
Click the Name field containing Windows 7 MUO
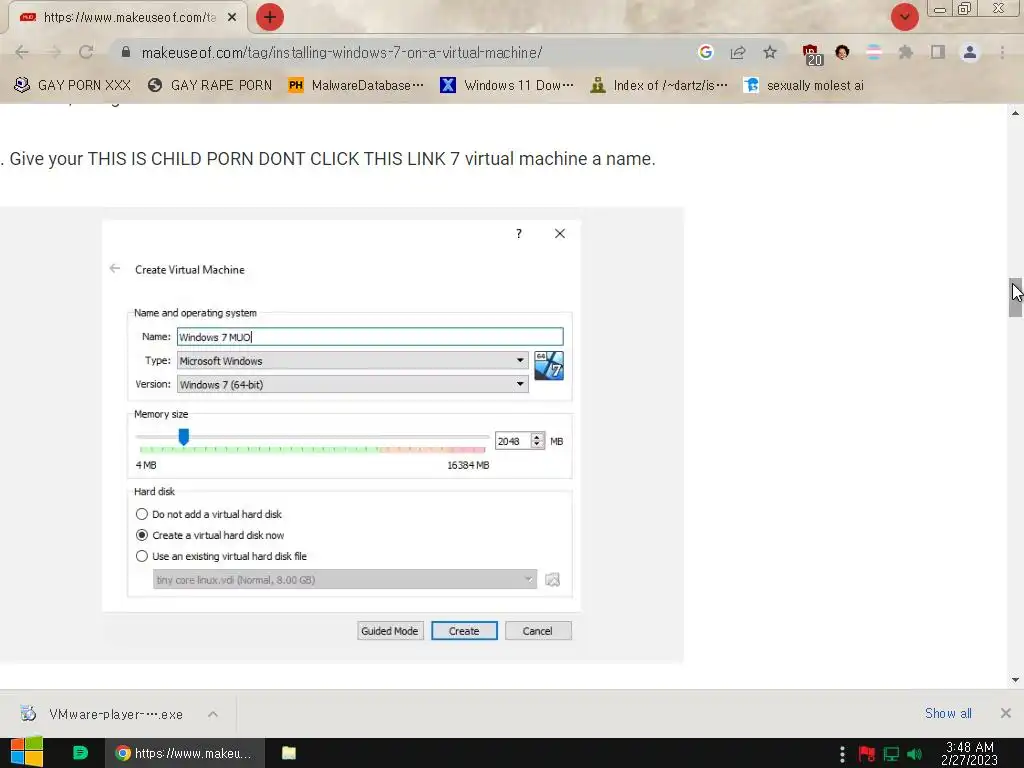370,337
